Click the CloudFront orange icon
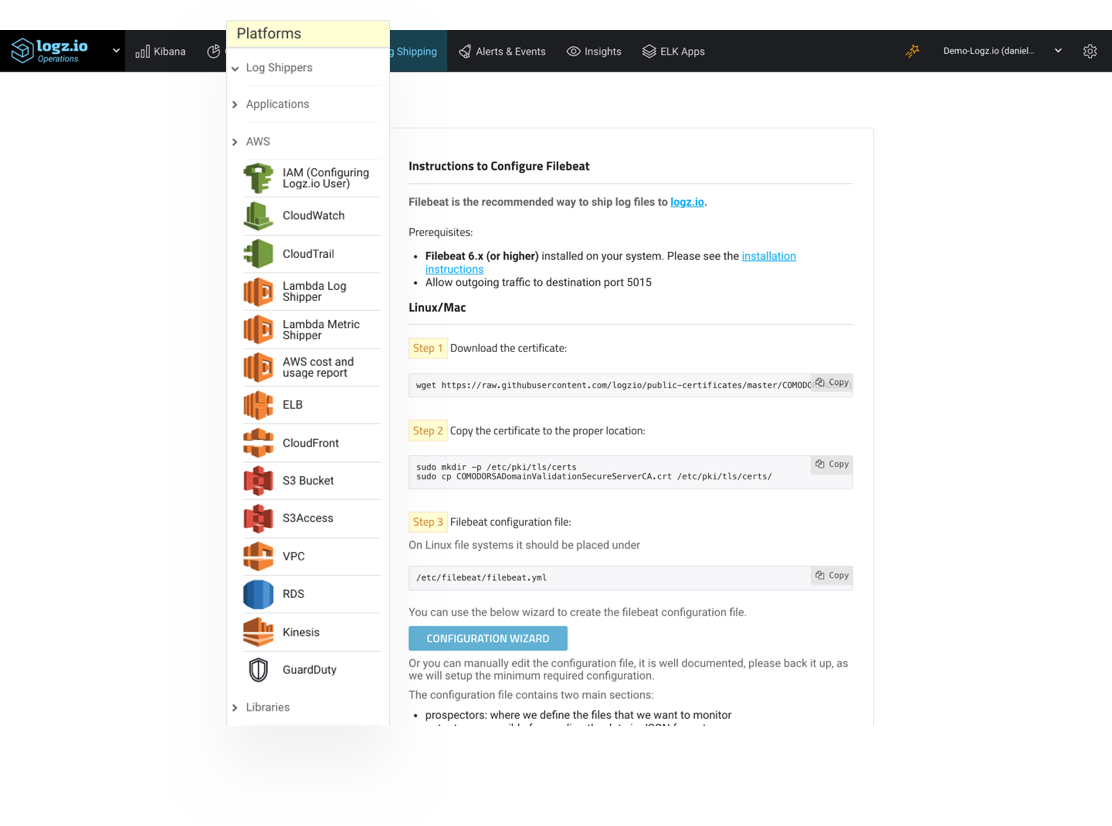The image size is (1112, 826). [258, 443]
